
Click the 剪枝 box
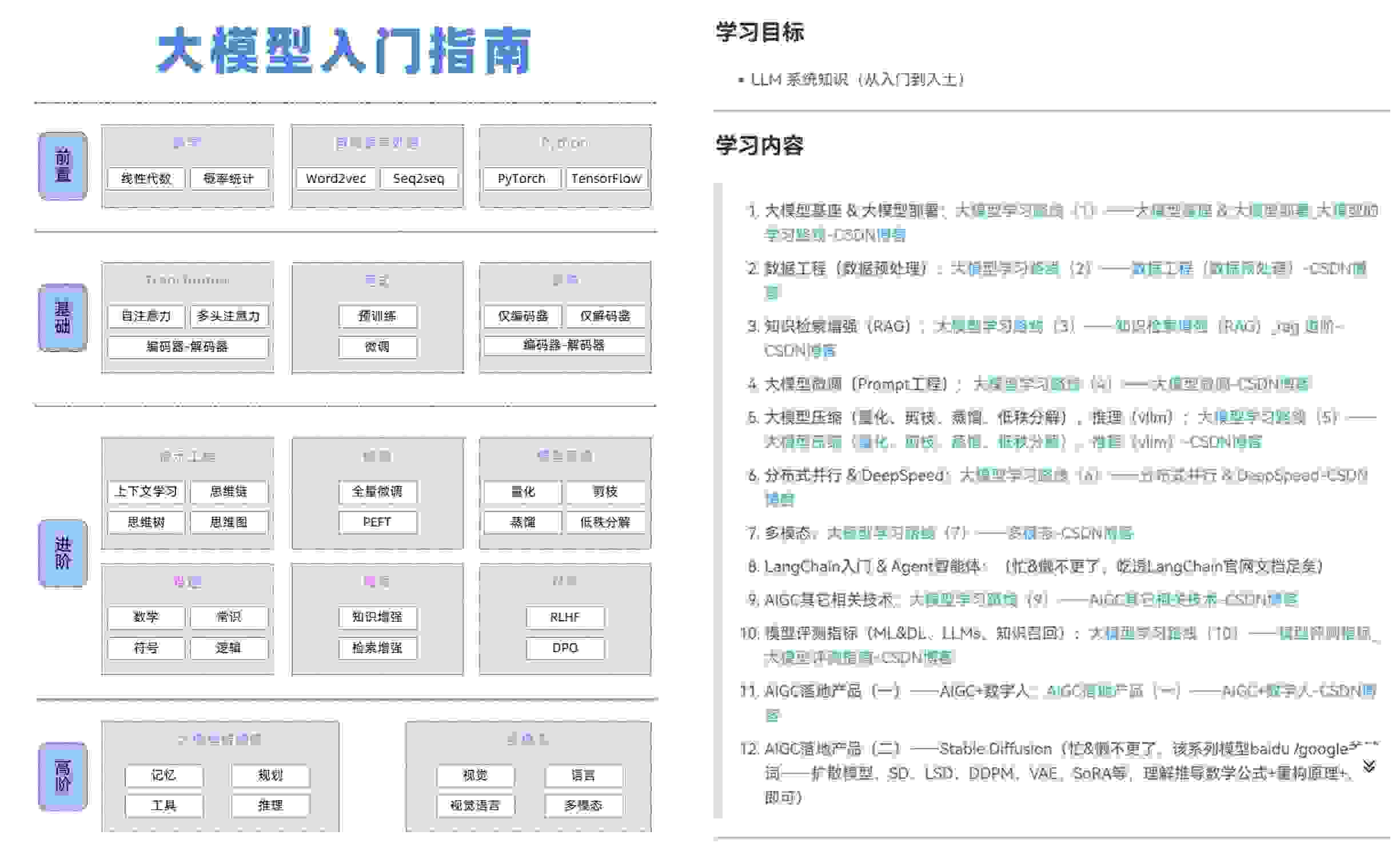click(605, 492)
